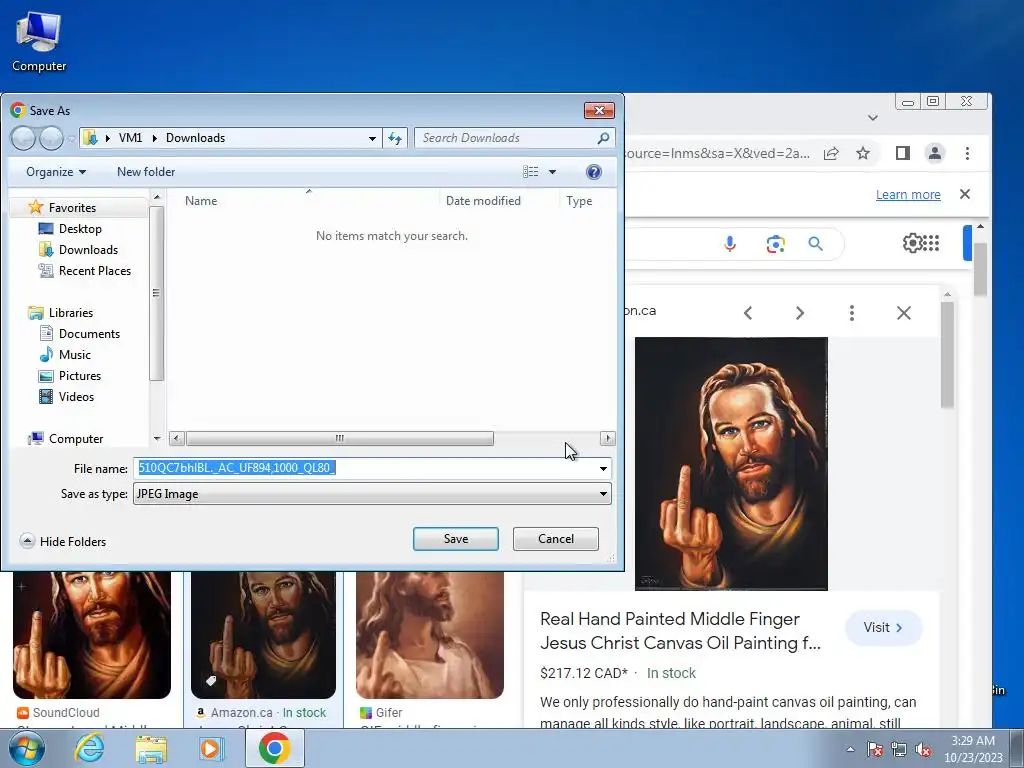Click the refresh icon beside address bar
This screenshot has height=768, width=1024.
point(395,138)
